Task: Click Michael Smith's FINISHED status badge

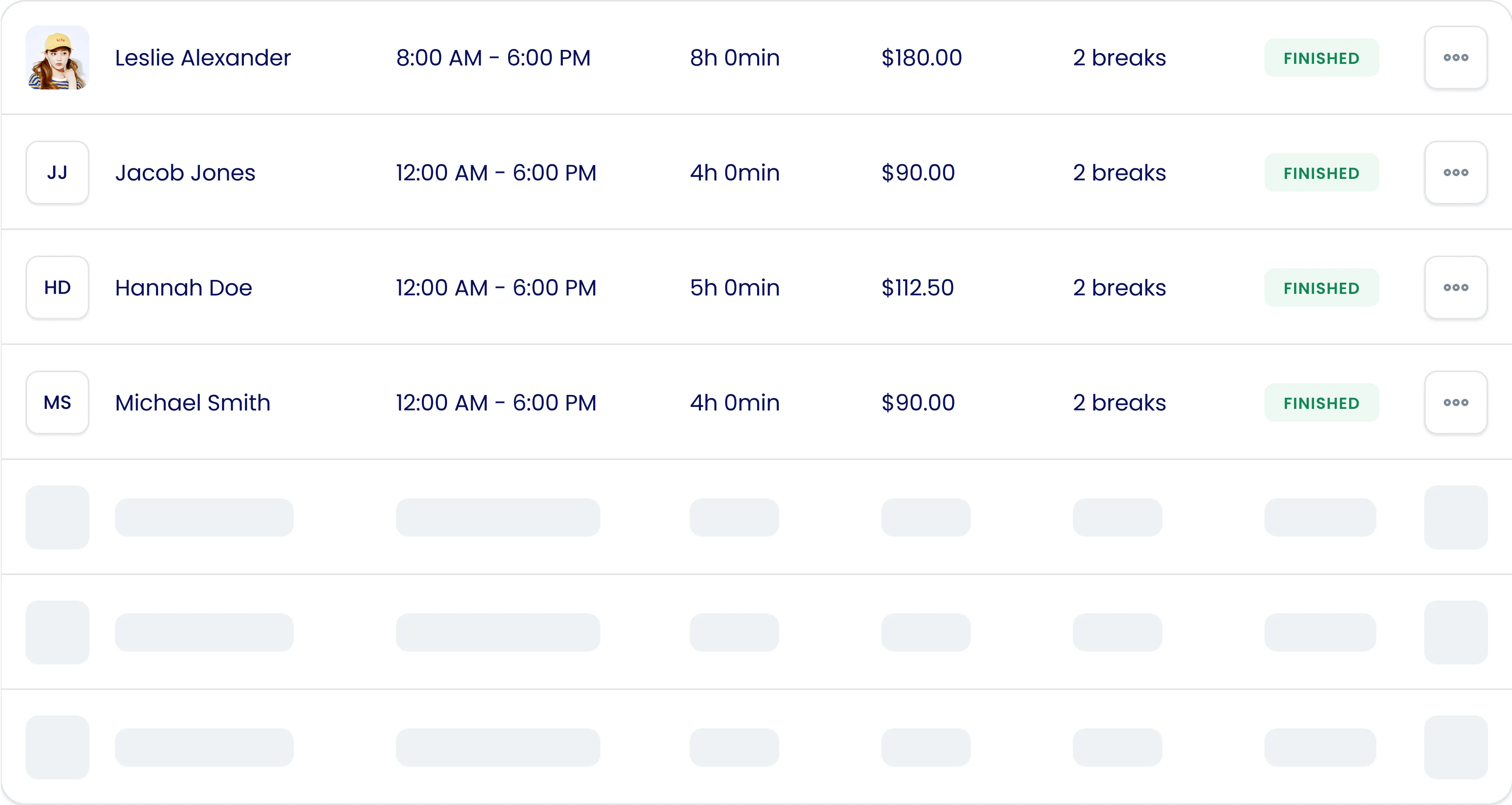Action: point(1321,403)
